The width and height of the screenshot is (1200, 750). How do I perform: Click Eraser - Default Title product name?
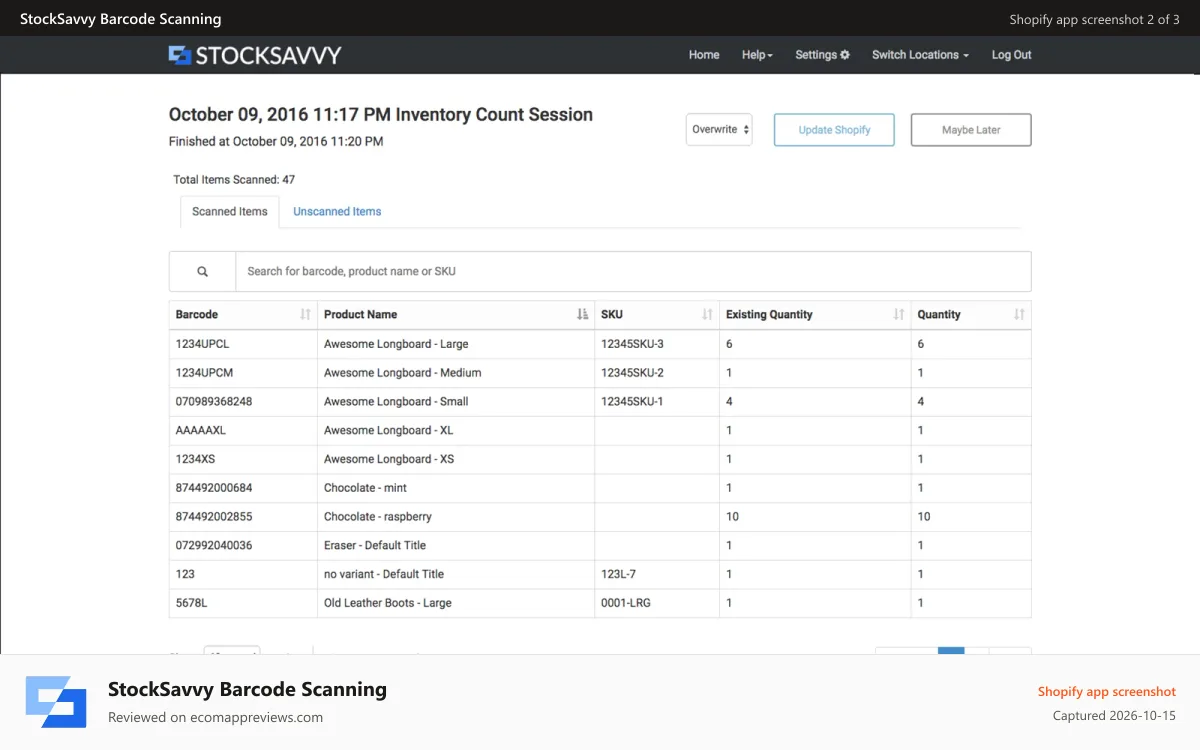pyautogui.click(x=375, y=546)
